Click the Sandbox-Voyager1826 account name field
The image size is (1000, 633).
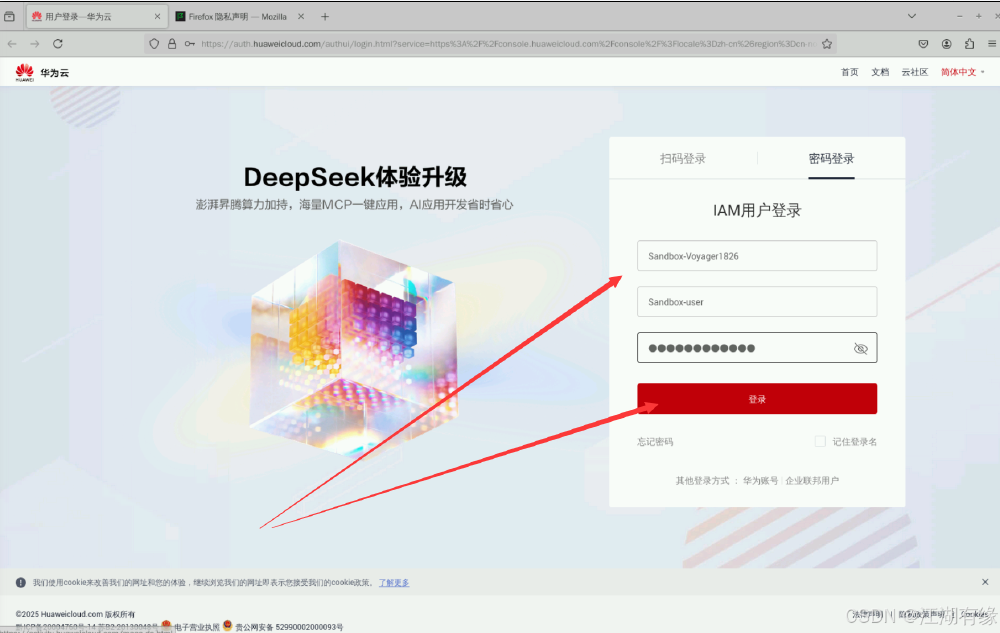pos(757,256)
